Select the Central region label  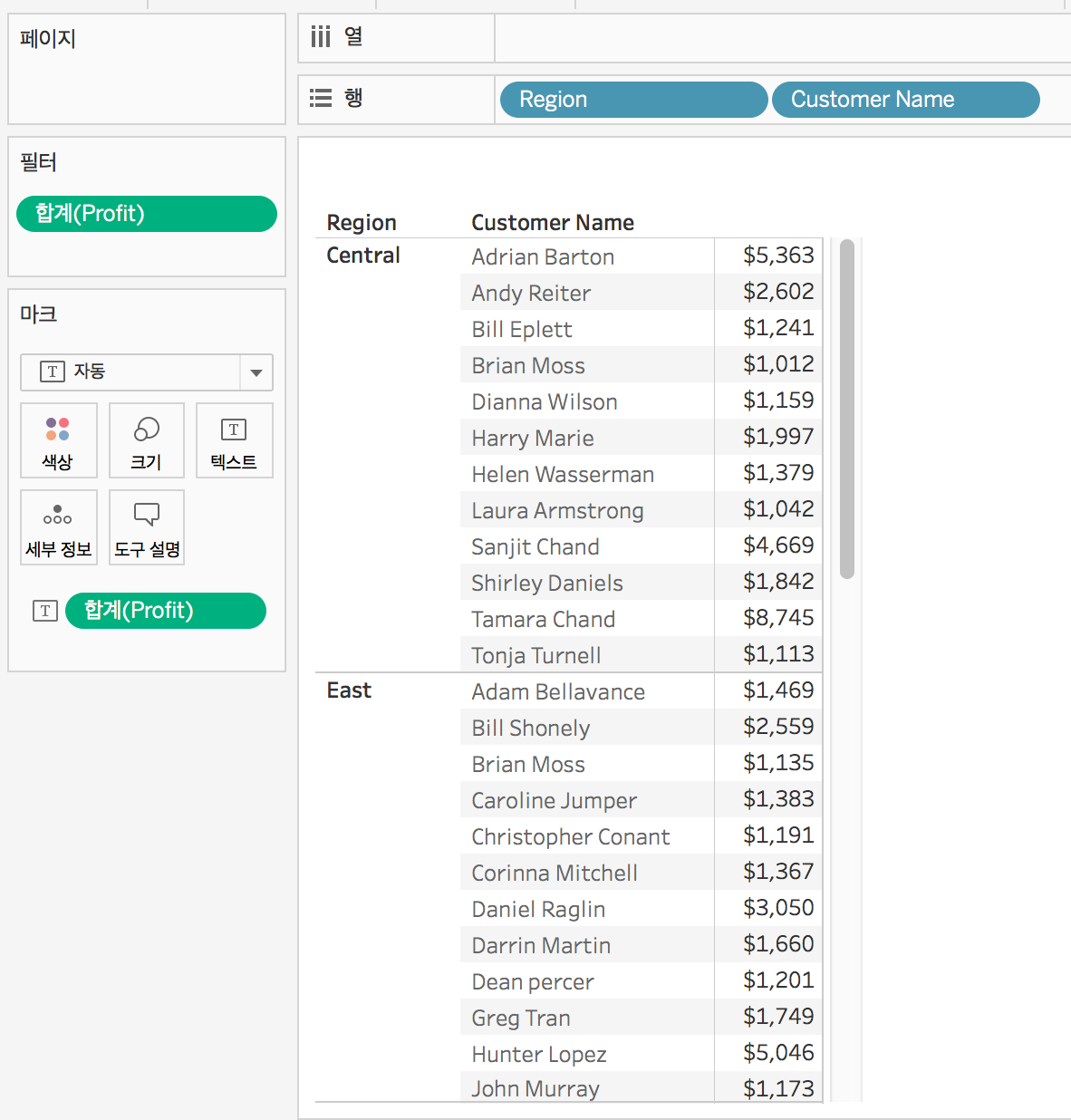click(363, 256)
